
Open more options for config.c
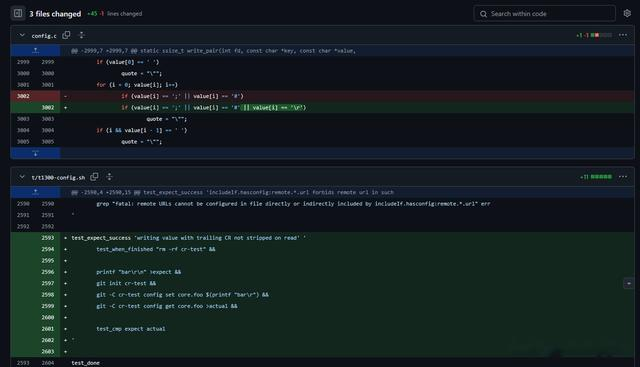623,35
